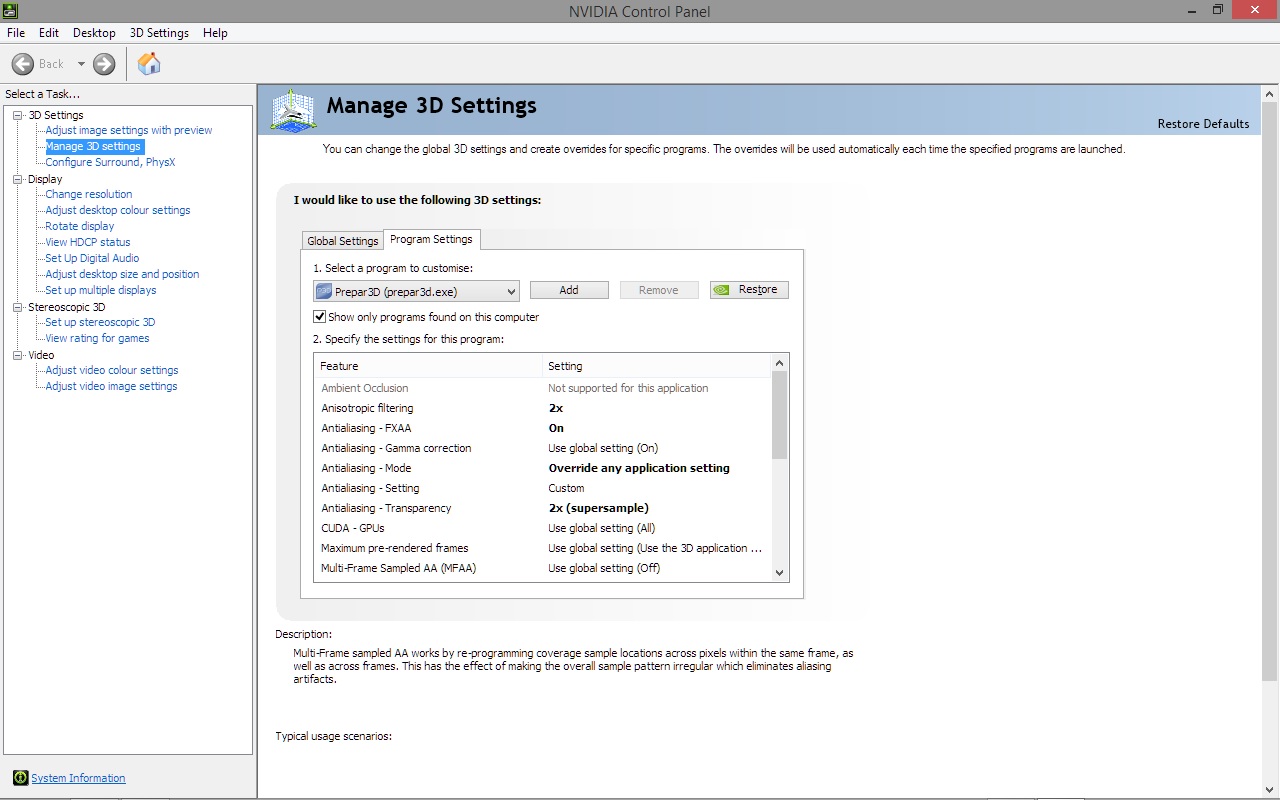
Task: Open Set Up Digital Audio page
Action: [x=92, y=258]
